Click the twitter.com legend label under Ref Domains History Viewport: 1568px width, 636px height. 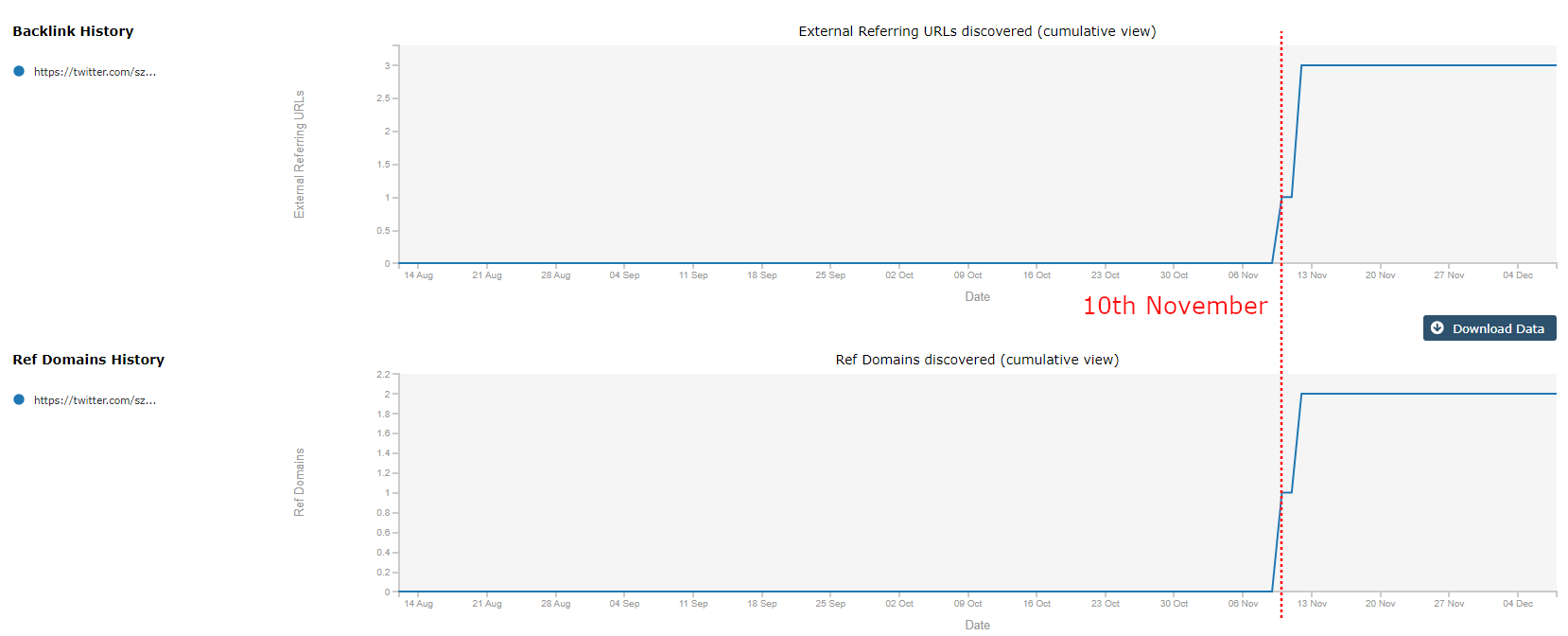95,400
